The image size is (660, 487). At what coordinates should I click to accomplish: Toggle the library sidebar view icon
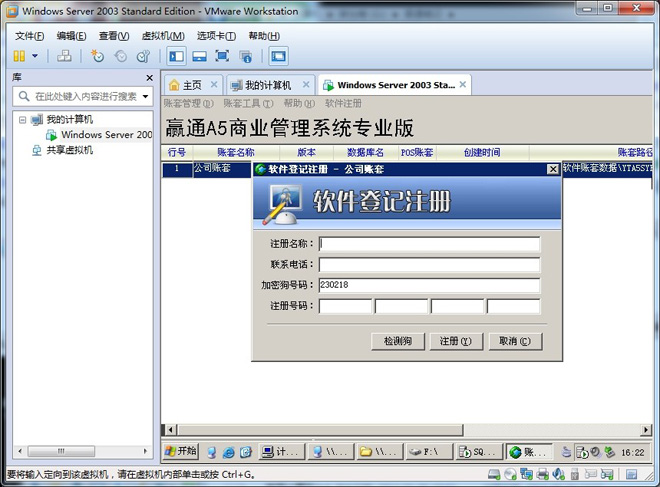pos(176,56)
